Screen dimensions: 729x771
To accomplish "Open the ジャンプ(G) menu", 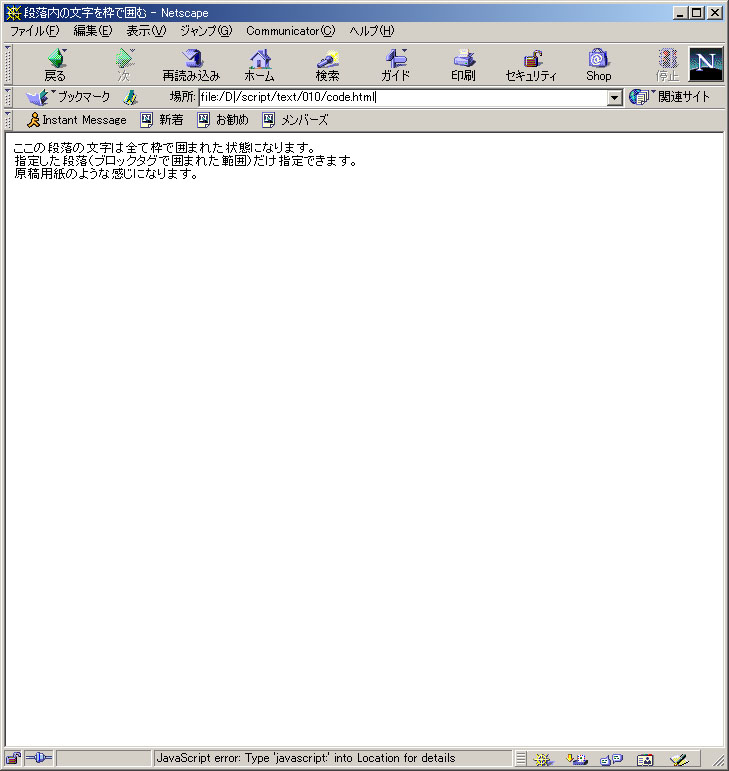I will tap(205, 31).
